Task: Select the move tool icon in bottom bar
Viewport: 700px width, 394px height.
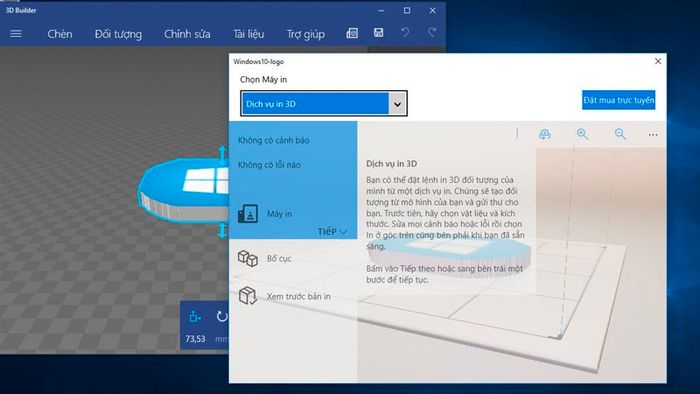Action: [195, 317]
